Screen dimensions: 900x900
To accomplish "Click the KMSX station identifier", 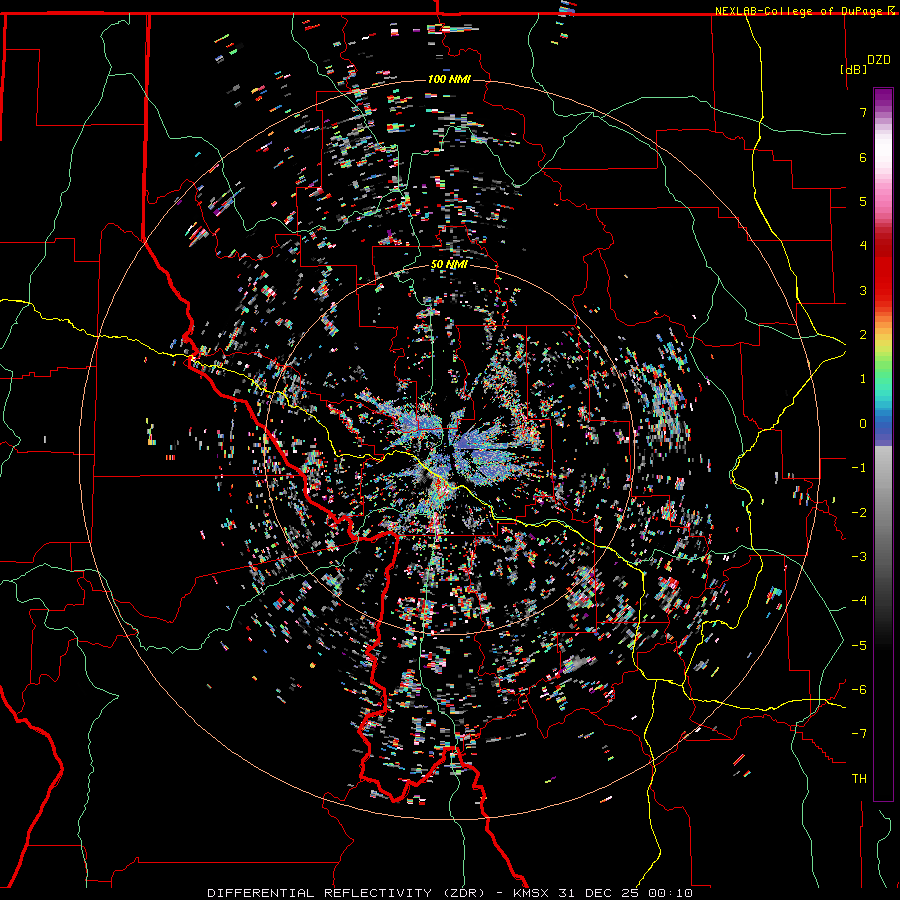I will 532,893.
